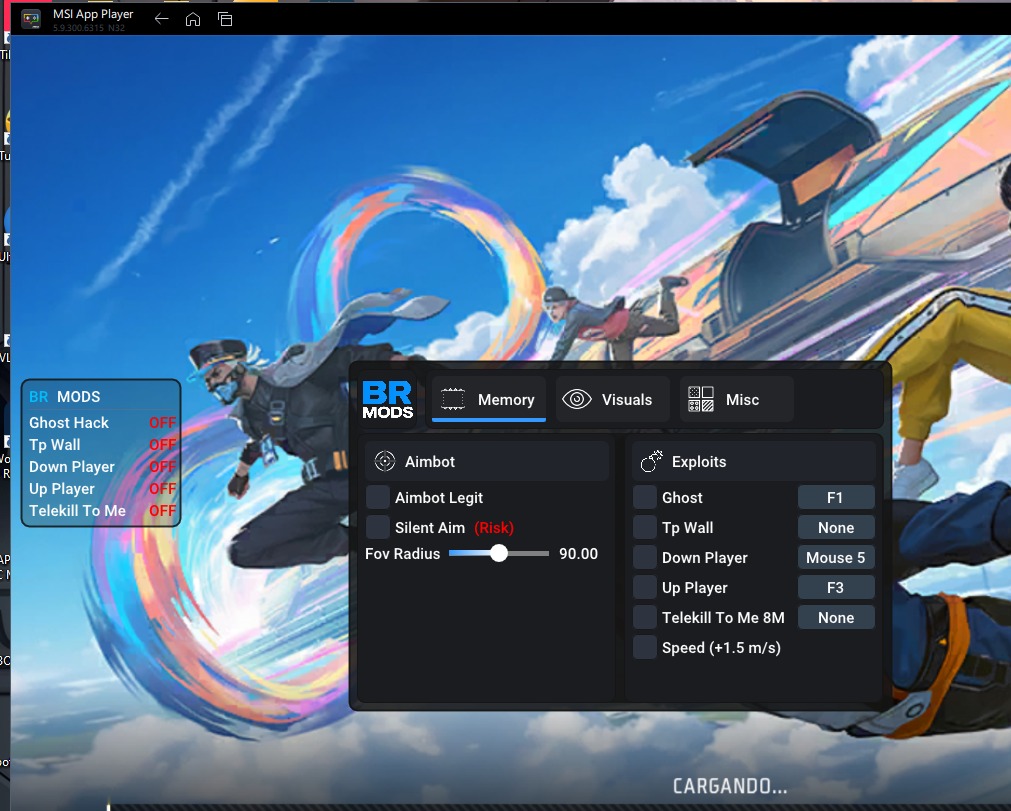Screen dimensions: 1011x811
Task: Click the grid icon on the Misc tab
Action: pyautogui.click(x=699, y=399)
